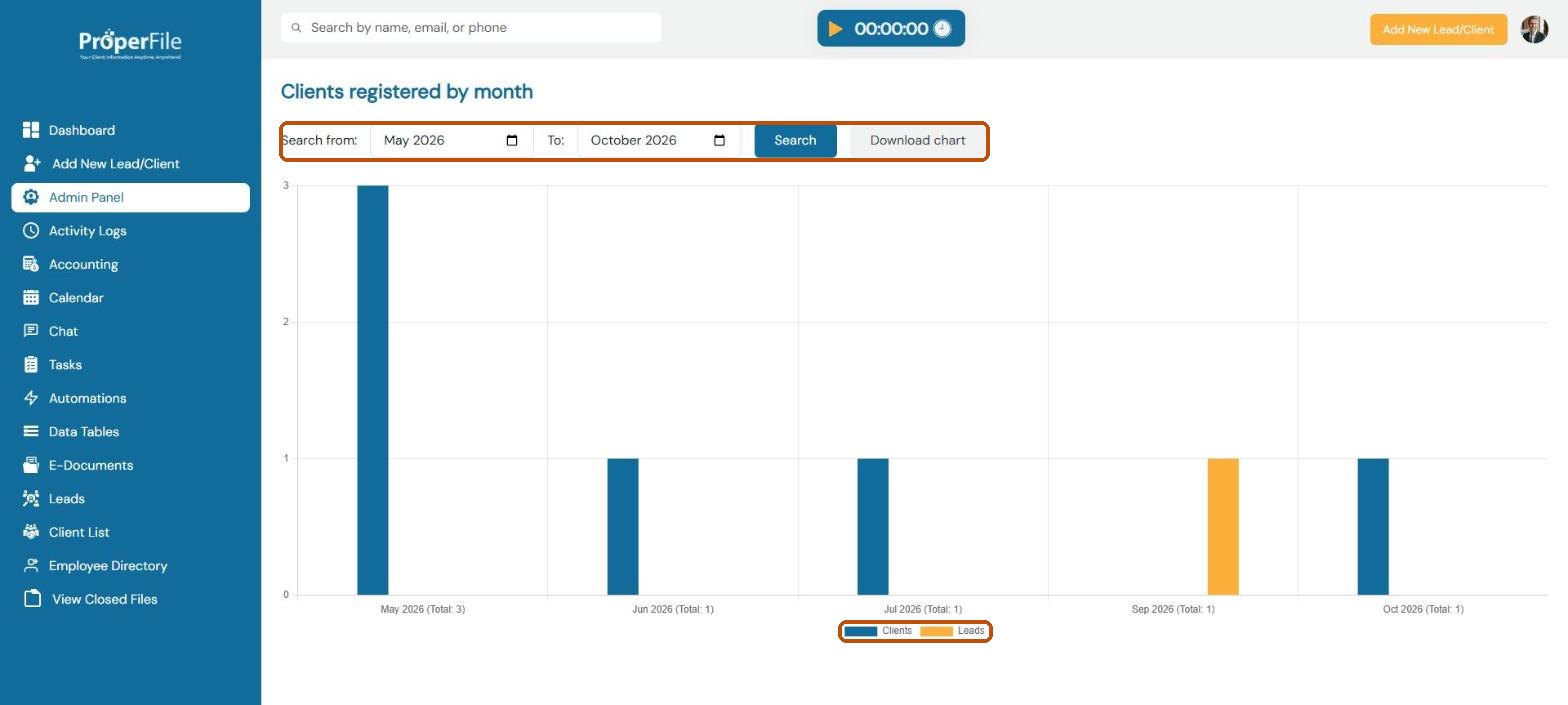Click the Jun 2026 clients bar
This screenshot has width=1568, height=705.
click(623, 527)
